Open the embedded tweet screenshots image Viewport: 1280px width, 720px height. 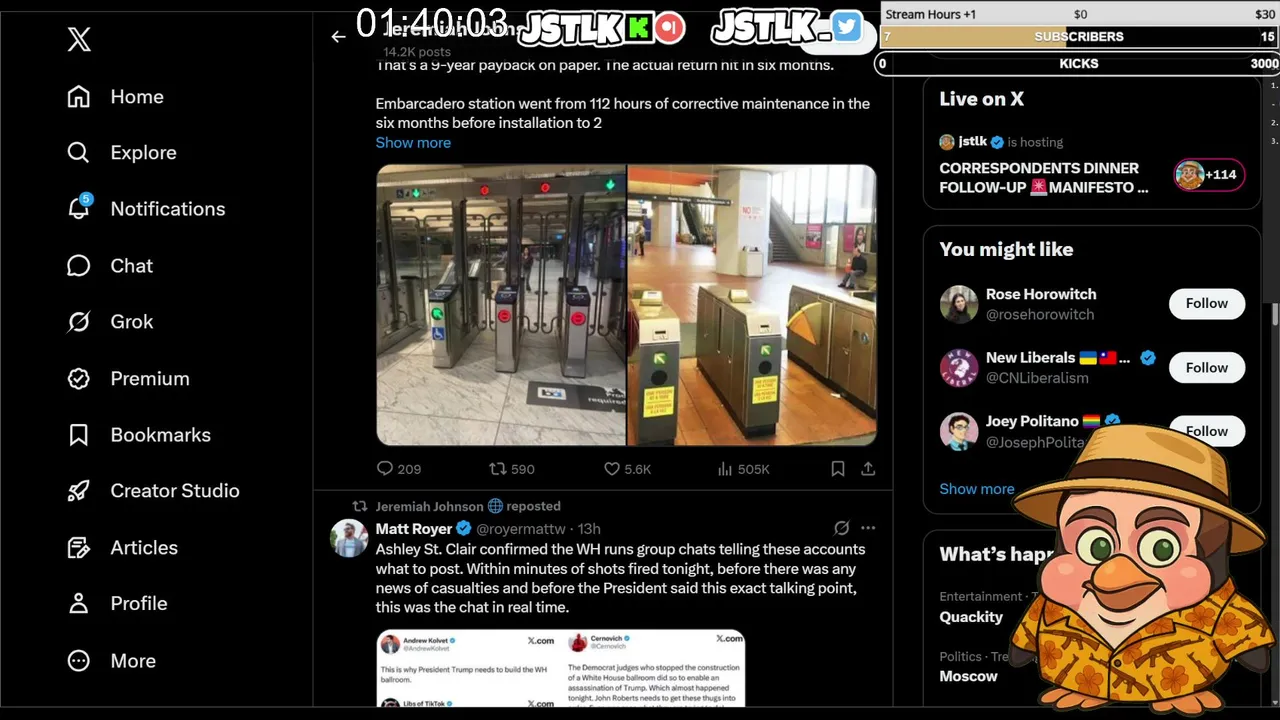(561, 668)
